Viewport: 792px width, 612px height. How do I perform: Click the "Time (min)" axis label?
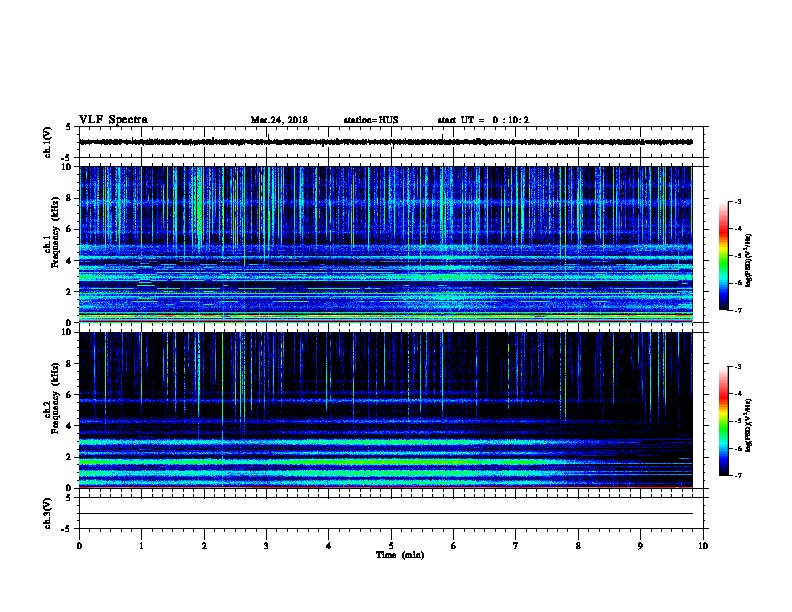pyautogui.click(x=400, y=555)
